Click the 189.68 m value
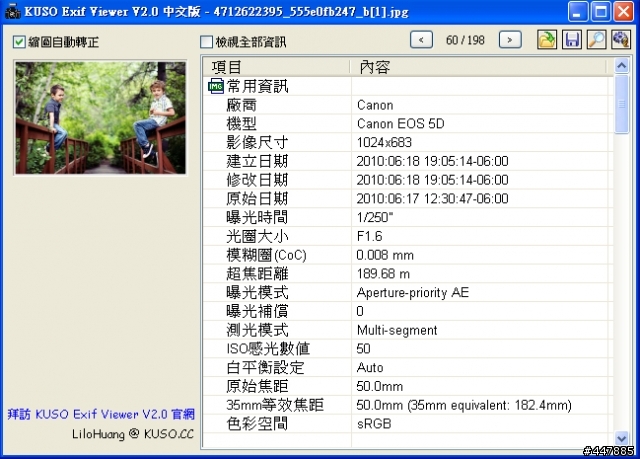640x459 pixels. pos(383,274)
